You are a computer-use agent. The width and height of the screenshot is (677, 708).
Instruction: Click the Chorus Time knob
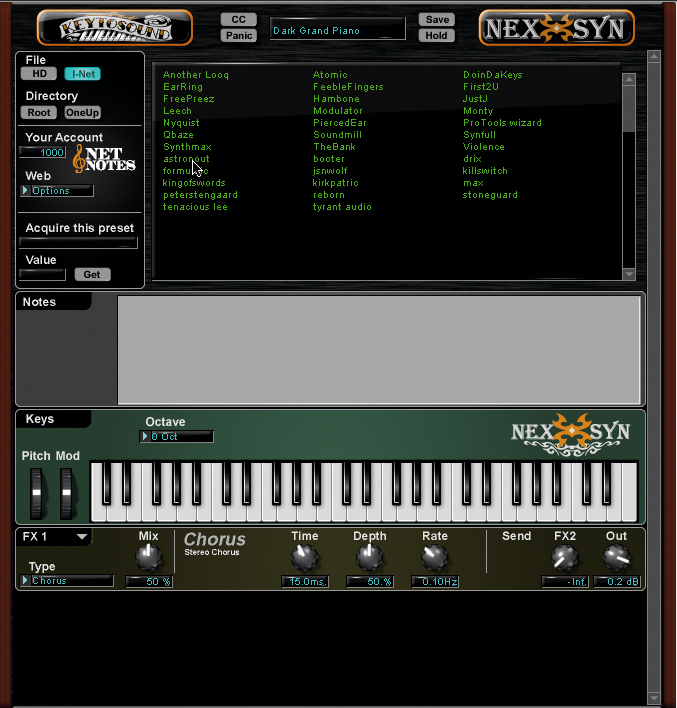point(304,557)
